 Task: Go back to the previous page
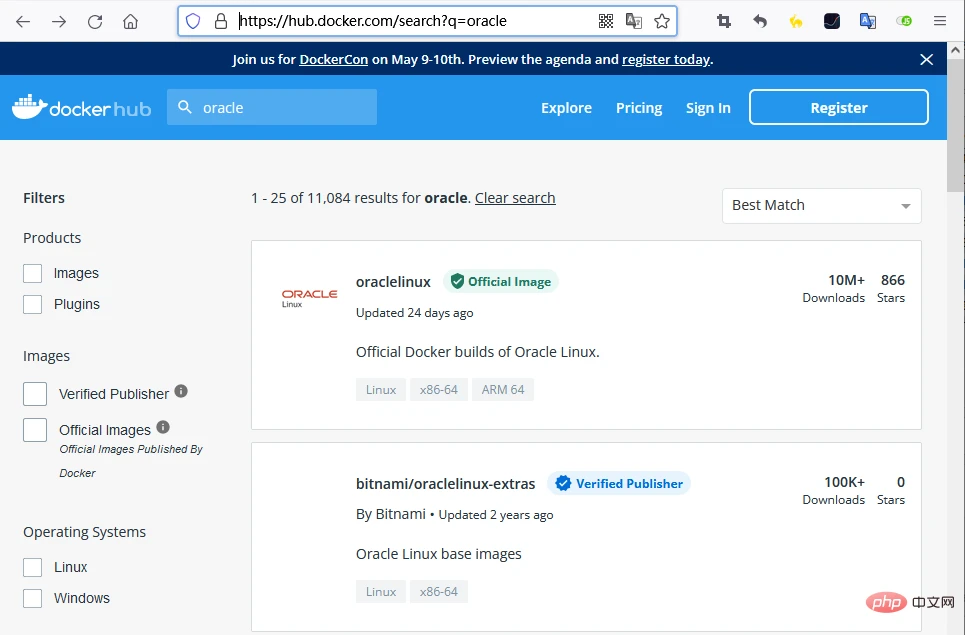23,22
